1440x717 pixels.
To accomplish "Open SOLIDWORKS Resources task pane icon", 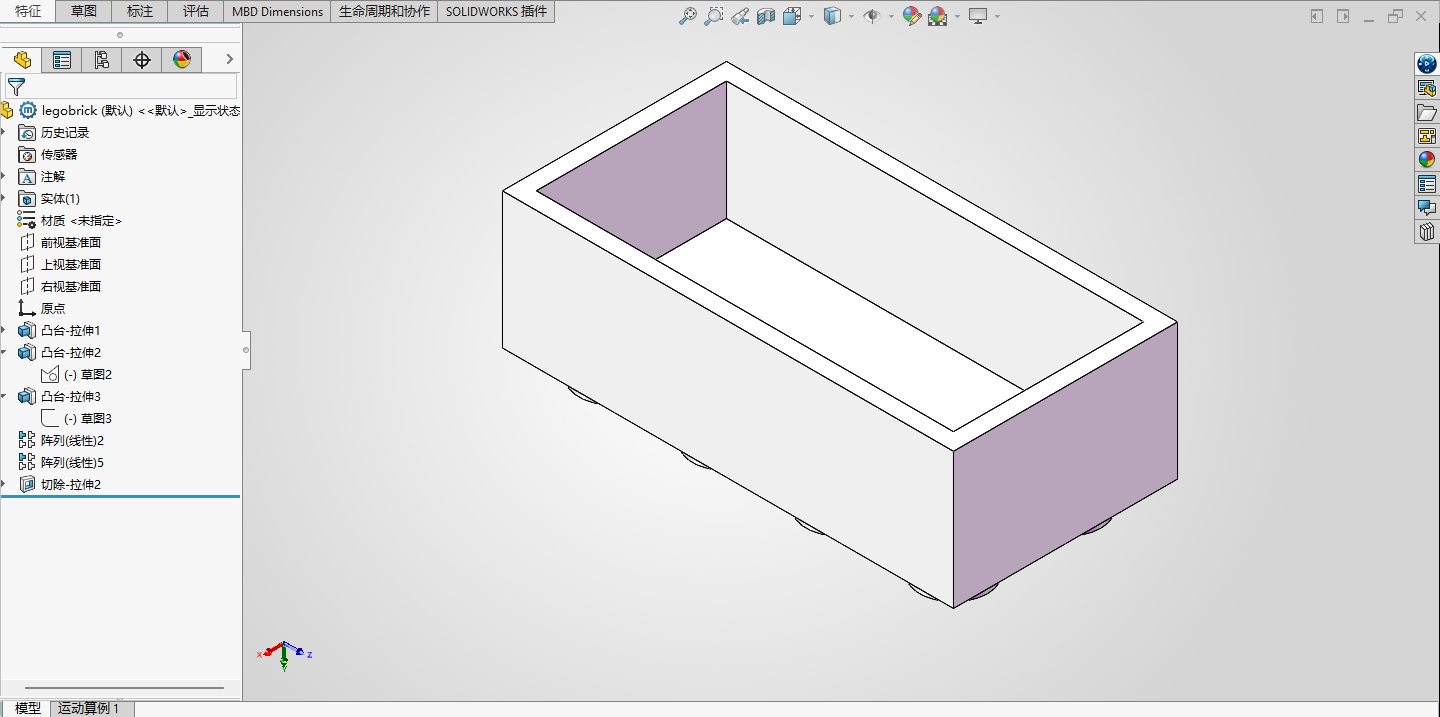I will [1427, 64].
